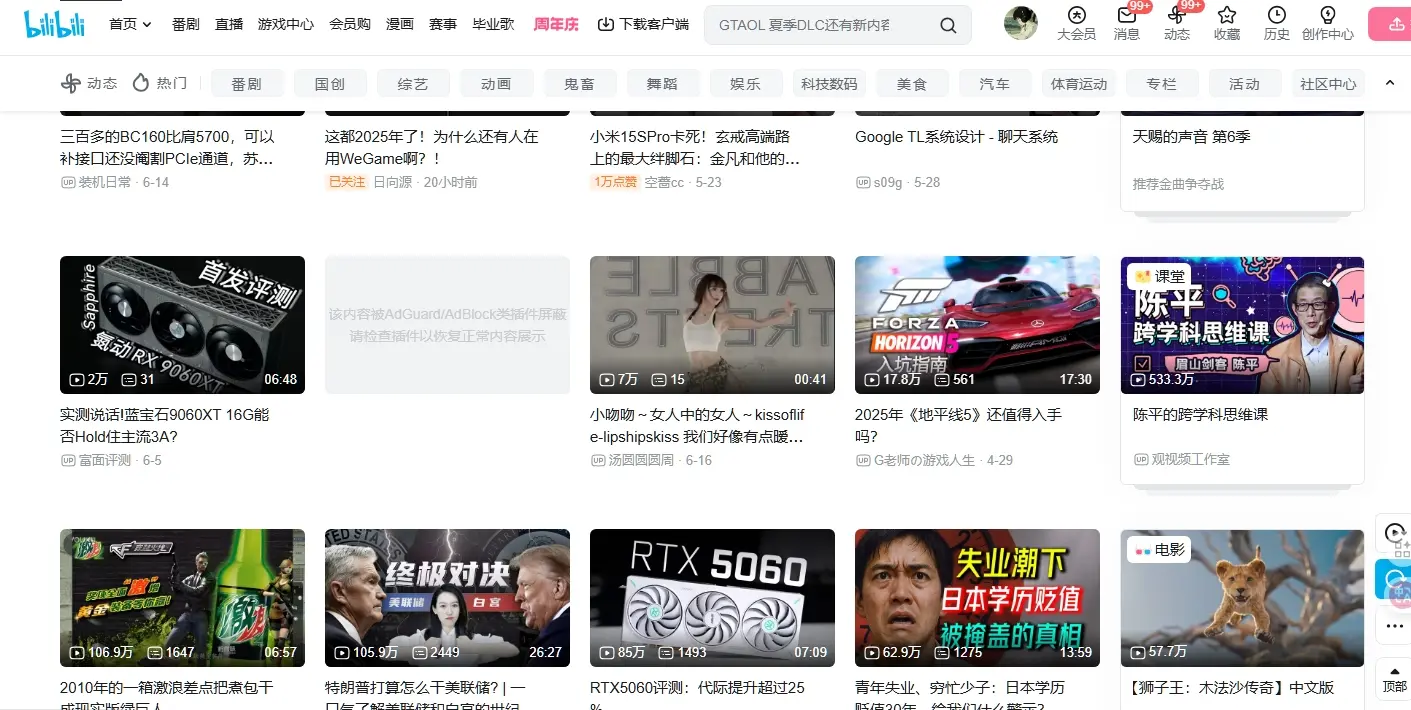Open the 终极对决 video thumbnail

[447, 598]
